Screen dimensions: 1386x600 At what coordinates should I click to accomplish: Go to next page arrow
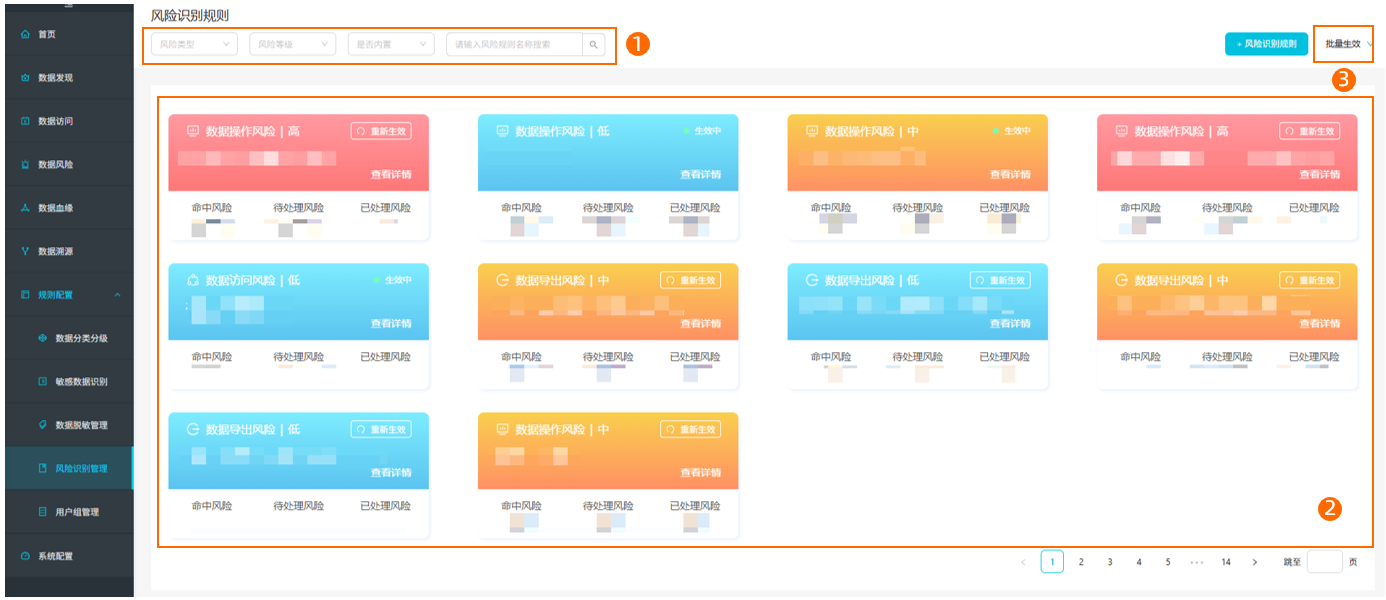(1255, 562)
